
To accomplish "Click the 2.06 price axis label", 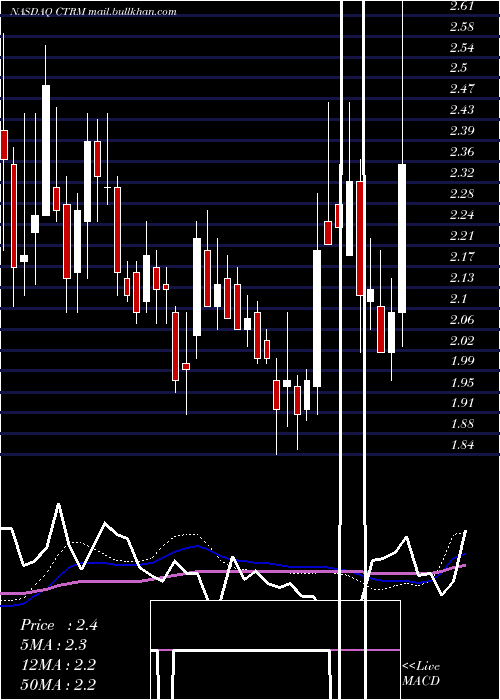I will pyautogui.click(x=462, y=320).
